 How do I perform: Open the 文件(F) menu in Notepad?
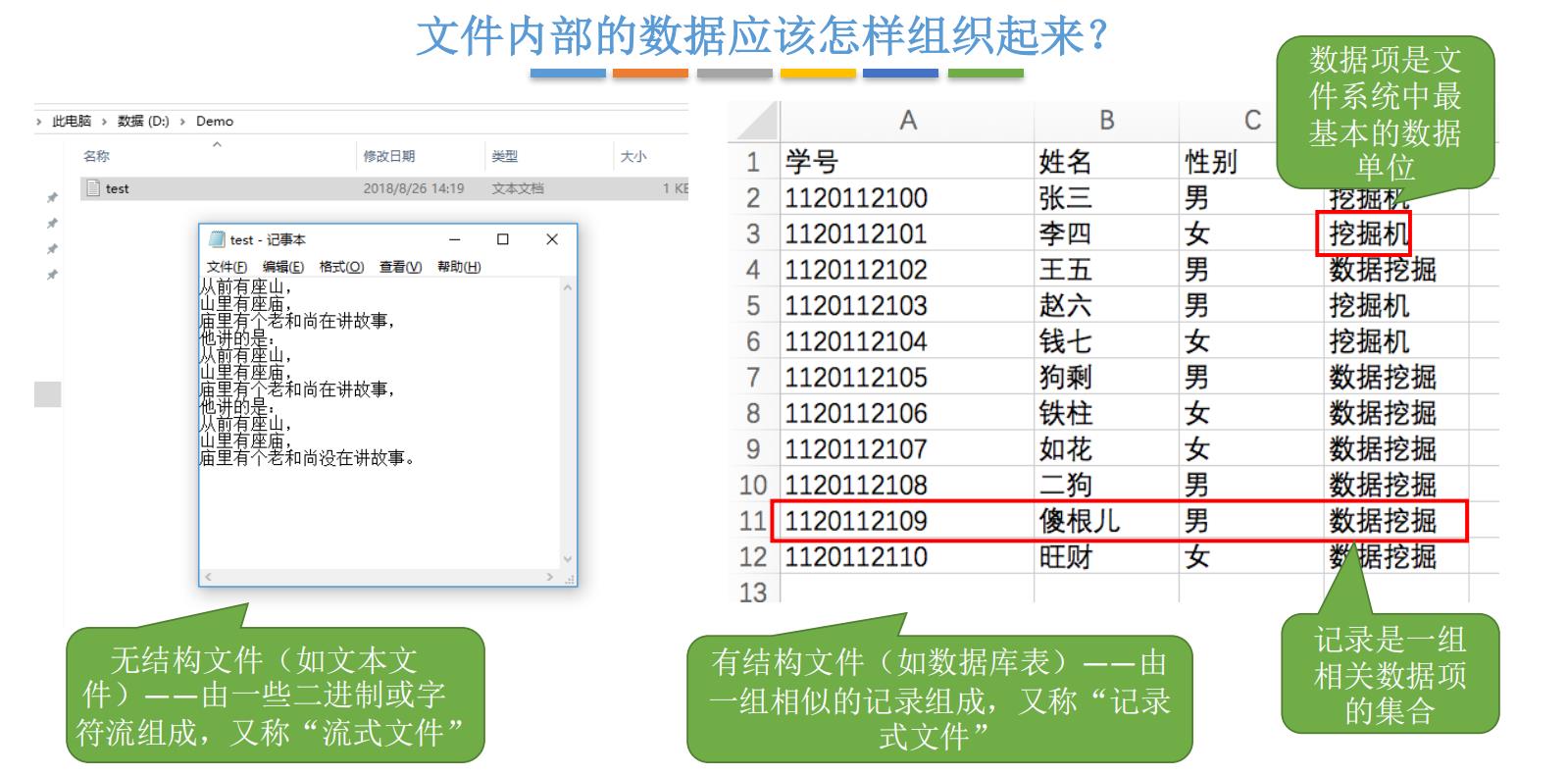point(227,267)
